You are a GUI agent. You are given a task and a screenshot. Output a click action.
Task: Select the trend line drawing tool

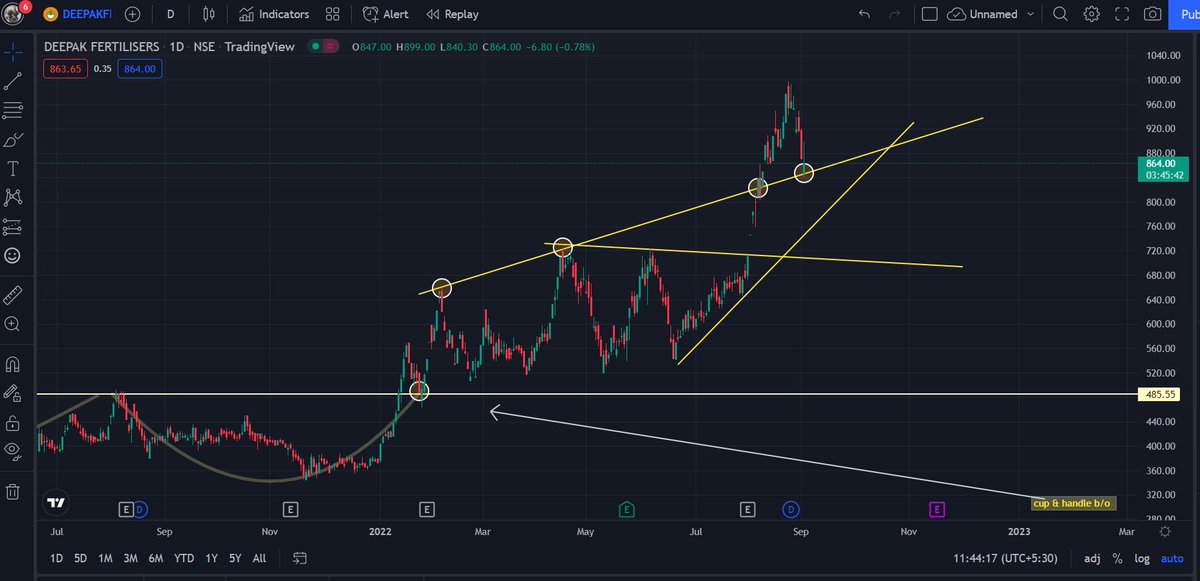[13, 81]
